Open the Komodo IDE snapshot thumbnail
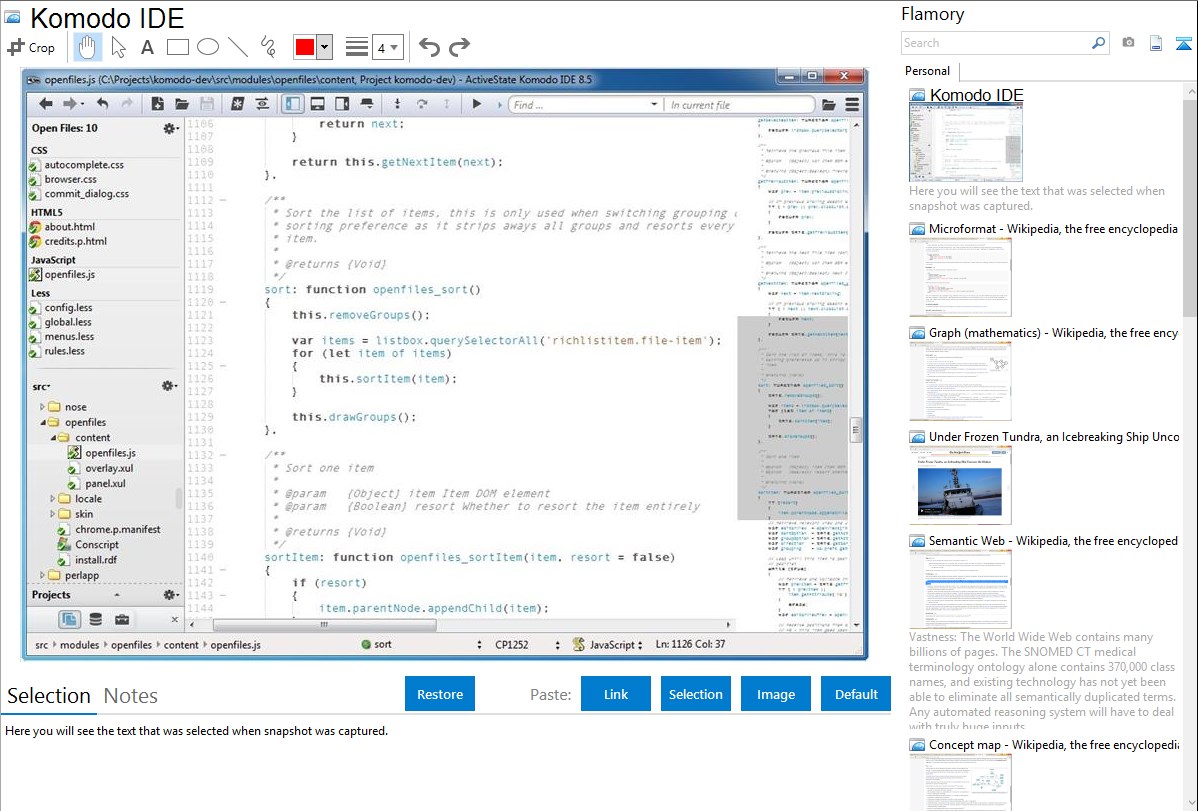The image size is (1198, 811). pyautogui.click(x=966, y=143)
